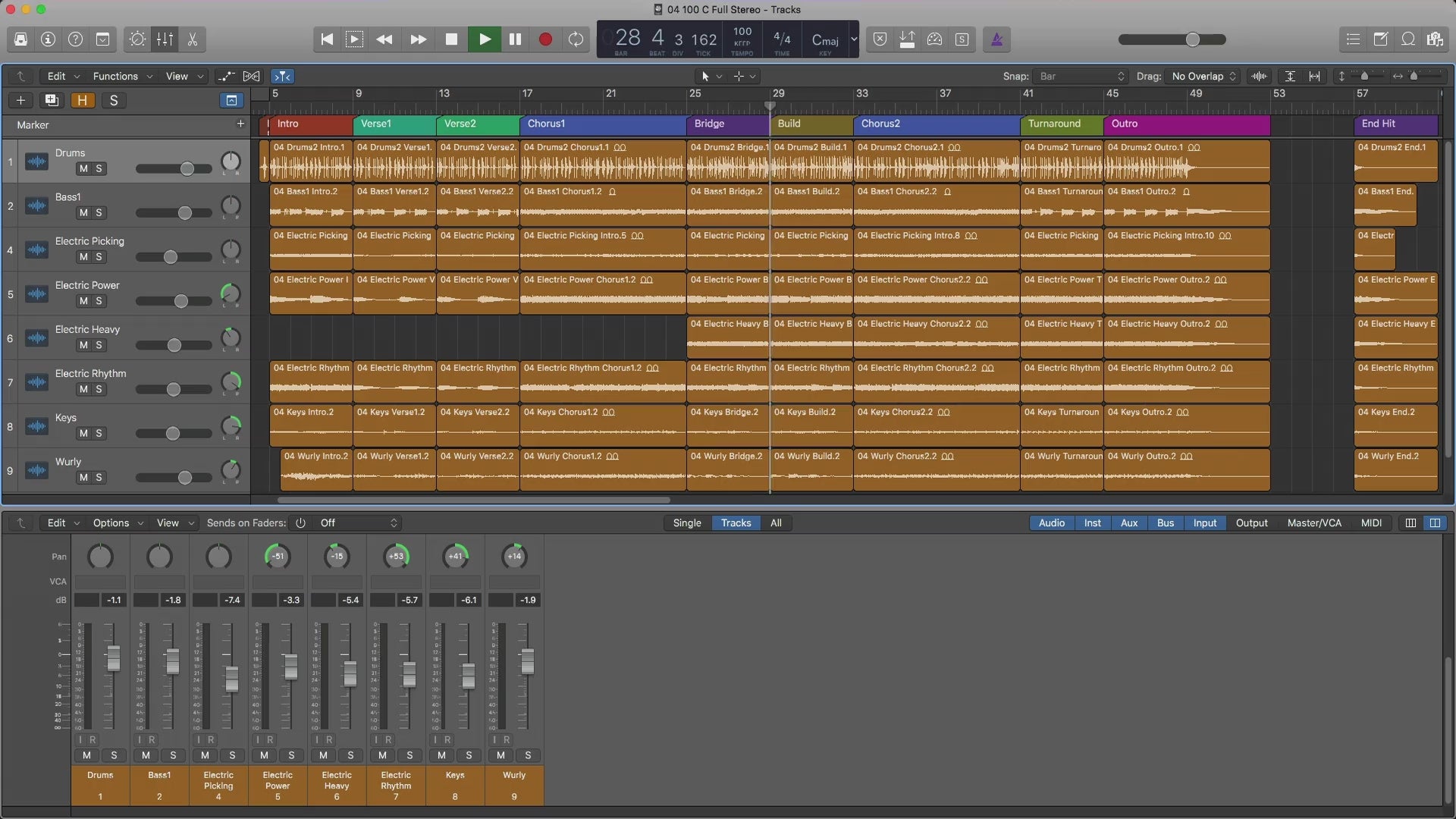Open Sends on Faders Off dropdown
This screenshot has height=819, width=1456.
pos(359,522)
